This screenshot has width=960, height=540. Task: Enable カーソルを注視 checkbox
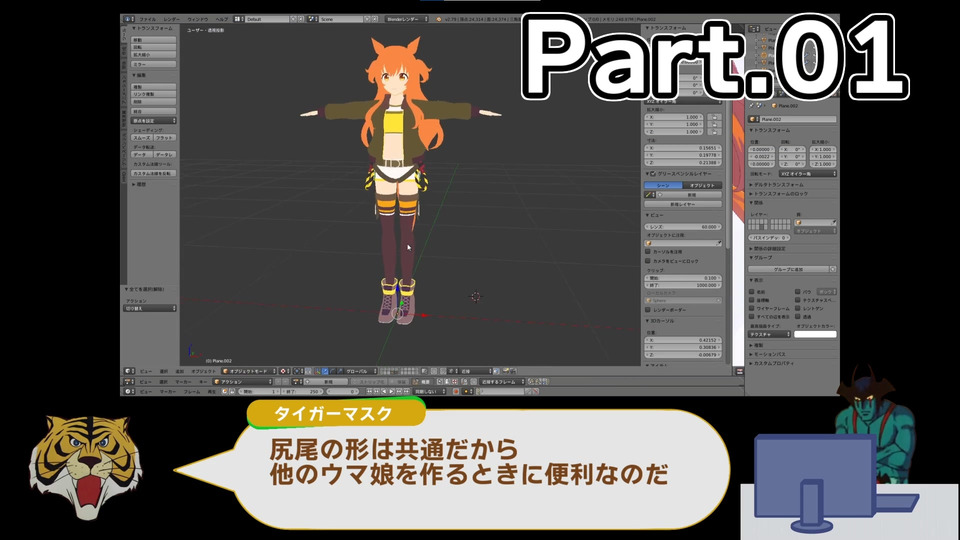point(648,252)
